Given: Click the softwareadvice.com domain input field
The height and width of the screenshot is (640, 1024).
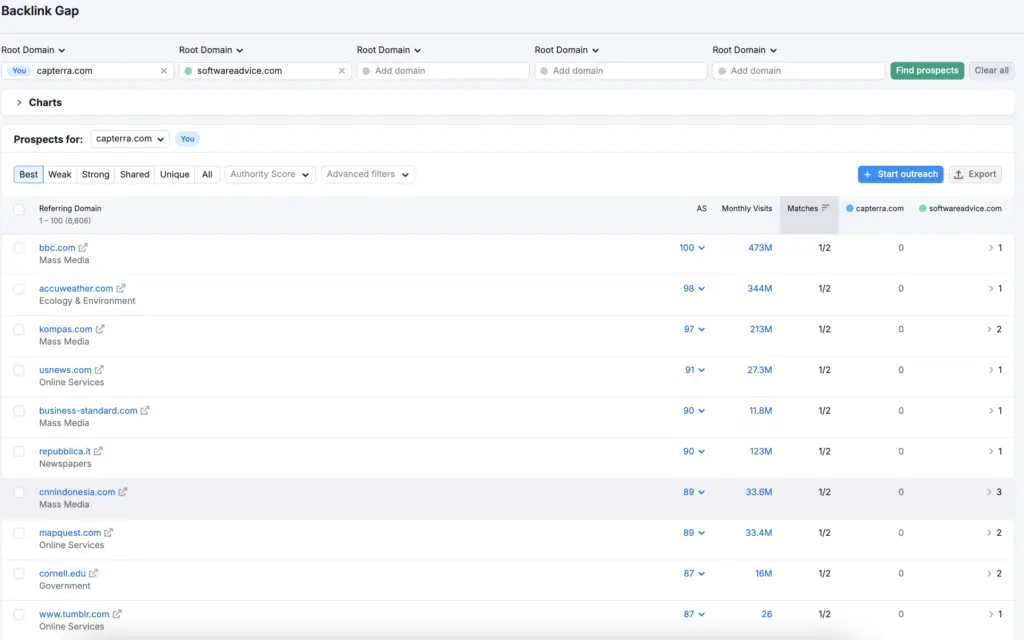Looking at the screenshot, I should [x=265, y=71].
